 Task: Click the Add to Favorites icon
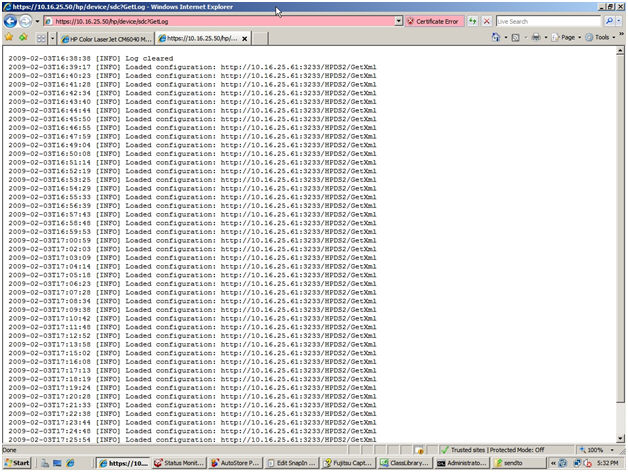click(22, 38)
